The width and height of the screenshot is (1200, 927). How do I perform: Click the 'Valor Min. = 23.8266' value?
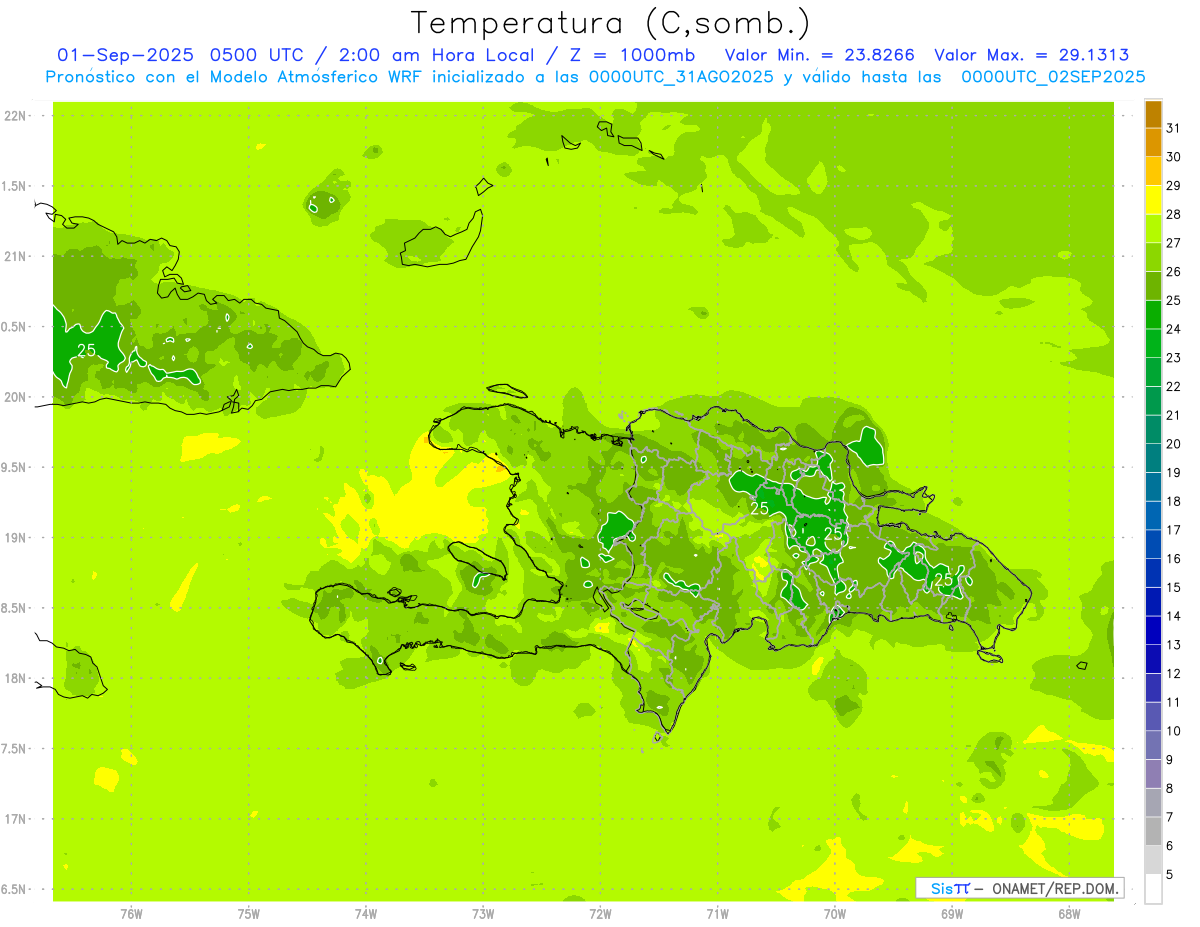point(819,55)
